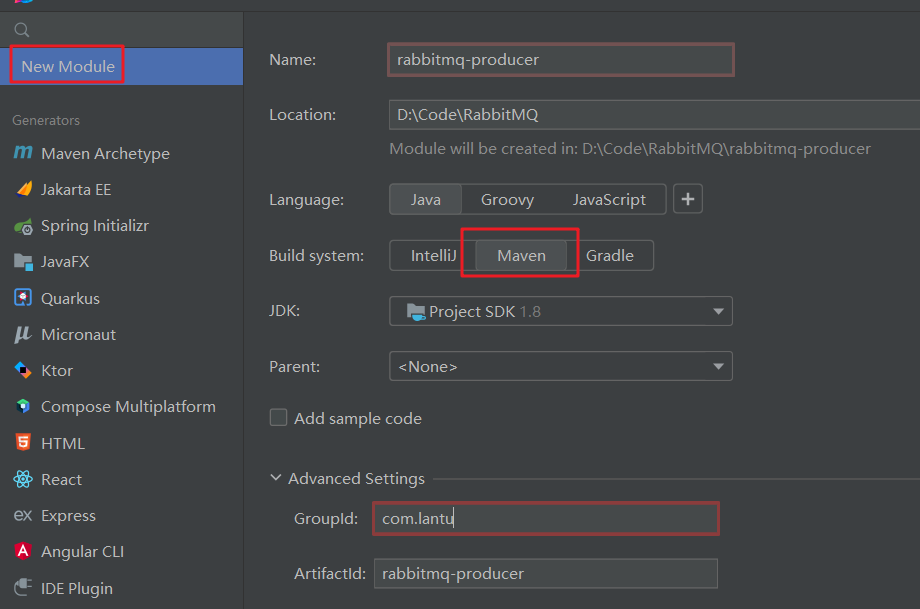This screenshot has height=609, width=920.
Task: Click the React atom icon
Action: 23,479
